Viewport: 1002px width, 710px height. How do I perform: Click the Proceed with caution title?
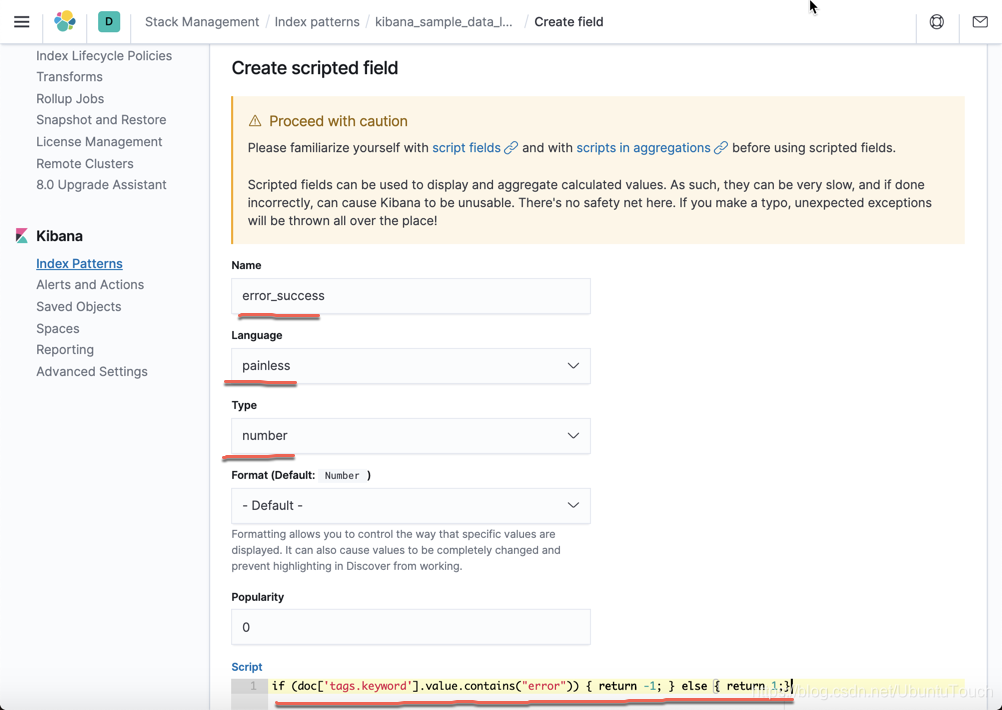[x=338, y=121]
